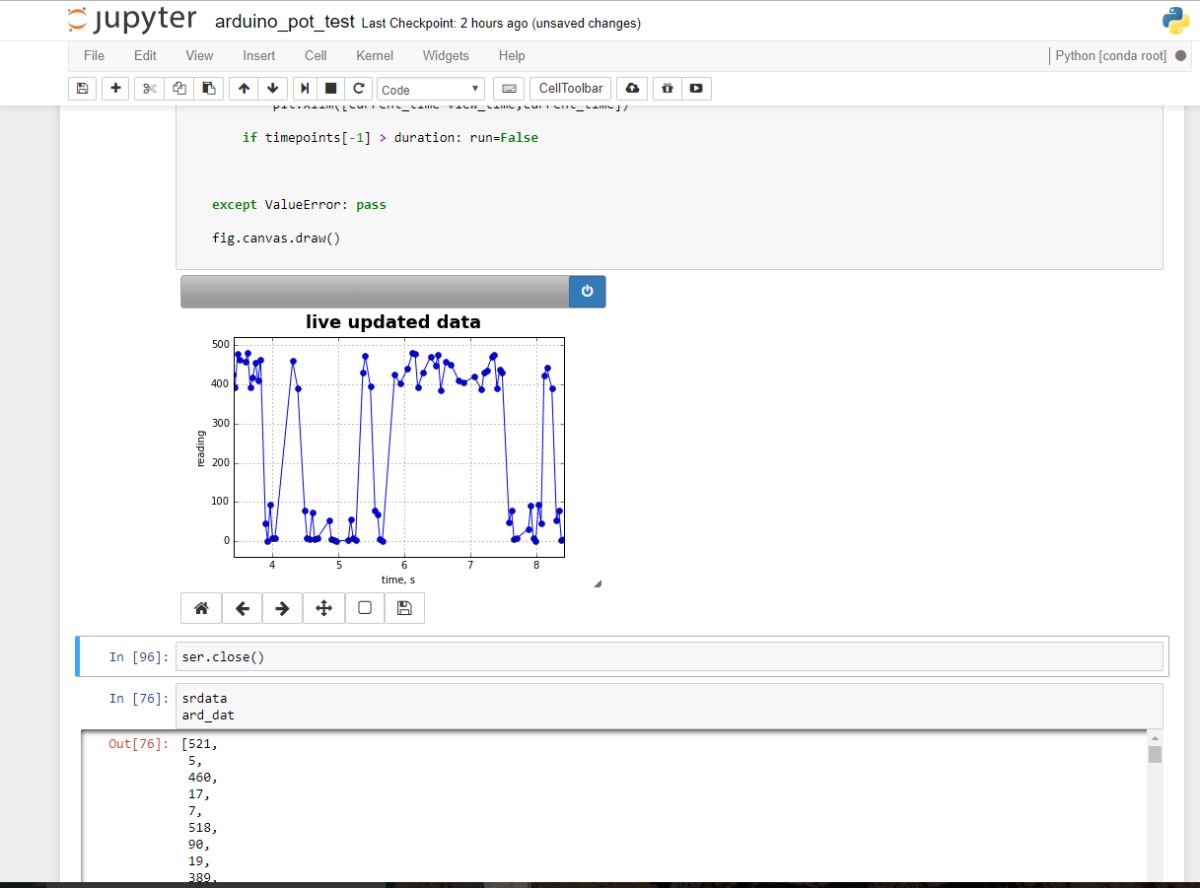Open the Widgets menu
Image resolution: width=1200 pixels, height=888 pixels.
pyautogui.click(x=445, y=55)
